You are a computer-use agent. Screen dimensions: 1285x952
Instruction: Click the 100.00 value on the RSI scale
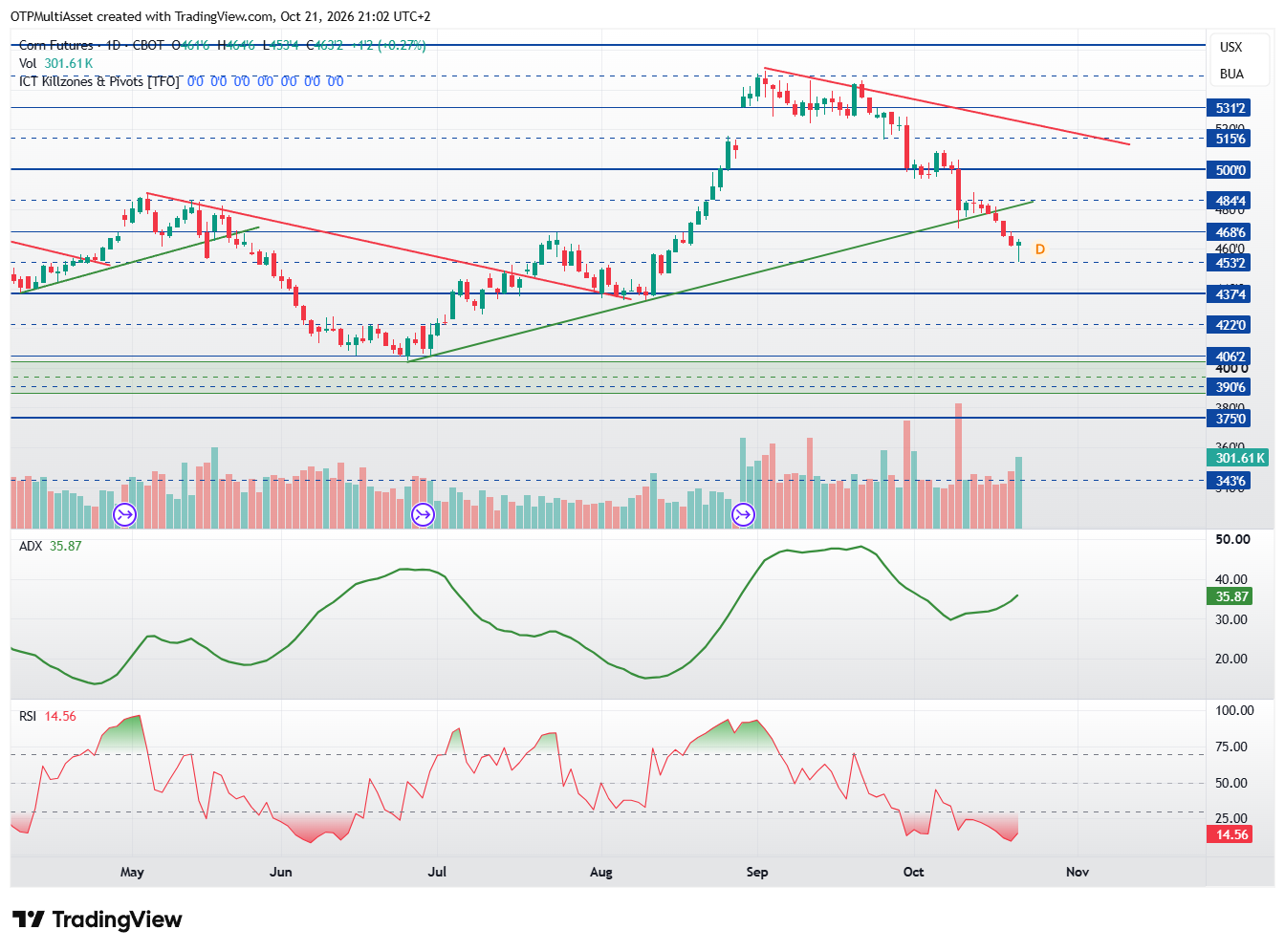click(1234, 710)
